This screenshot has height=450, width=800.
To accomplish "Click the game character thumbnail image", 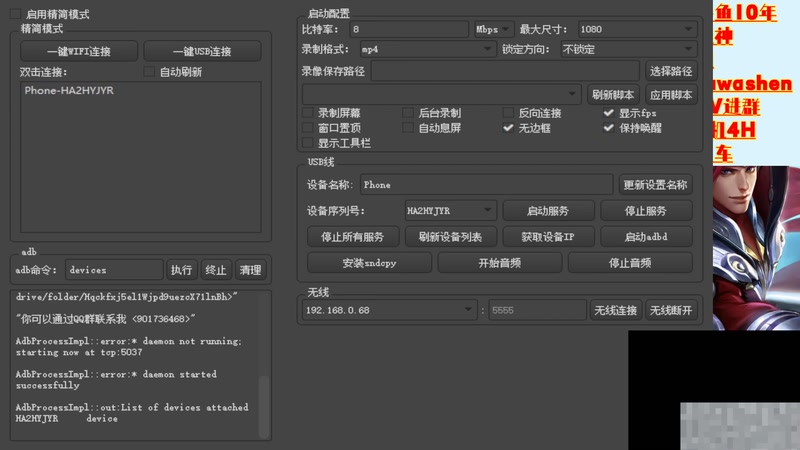I will point(756,247).
